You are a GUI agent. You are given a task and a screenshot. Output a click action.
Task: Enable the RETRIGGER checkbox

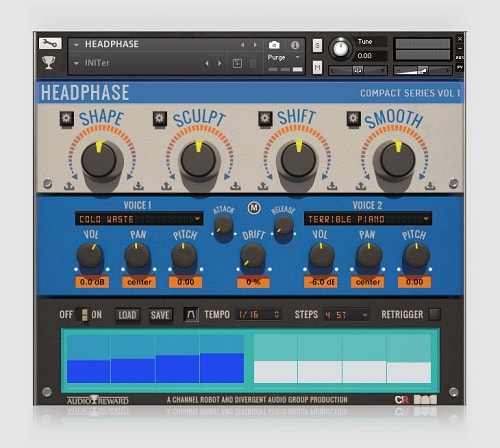coord(434,314)
